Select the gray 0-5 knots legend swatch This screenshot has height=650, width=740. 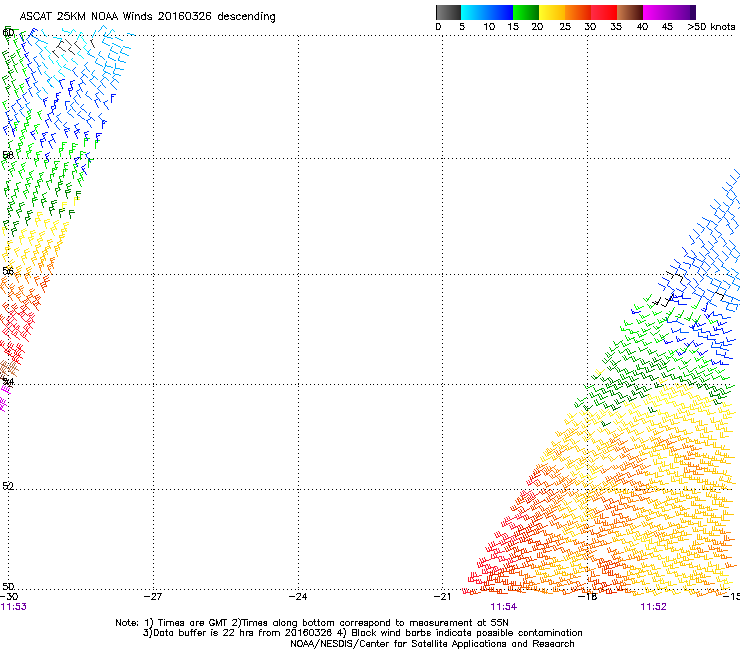point(448,12)
